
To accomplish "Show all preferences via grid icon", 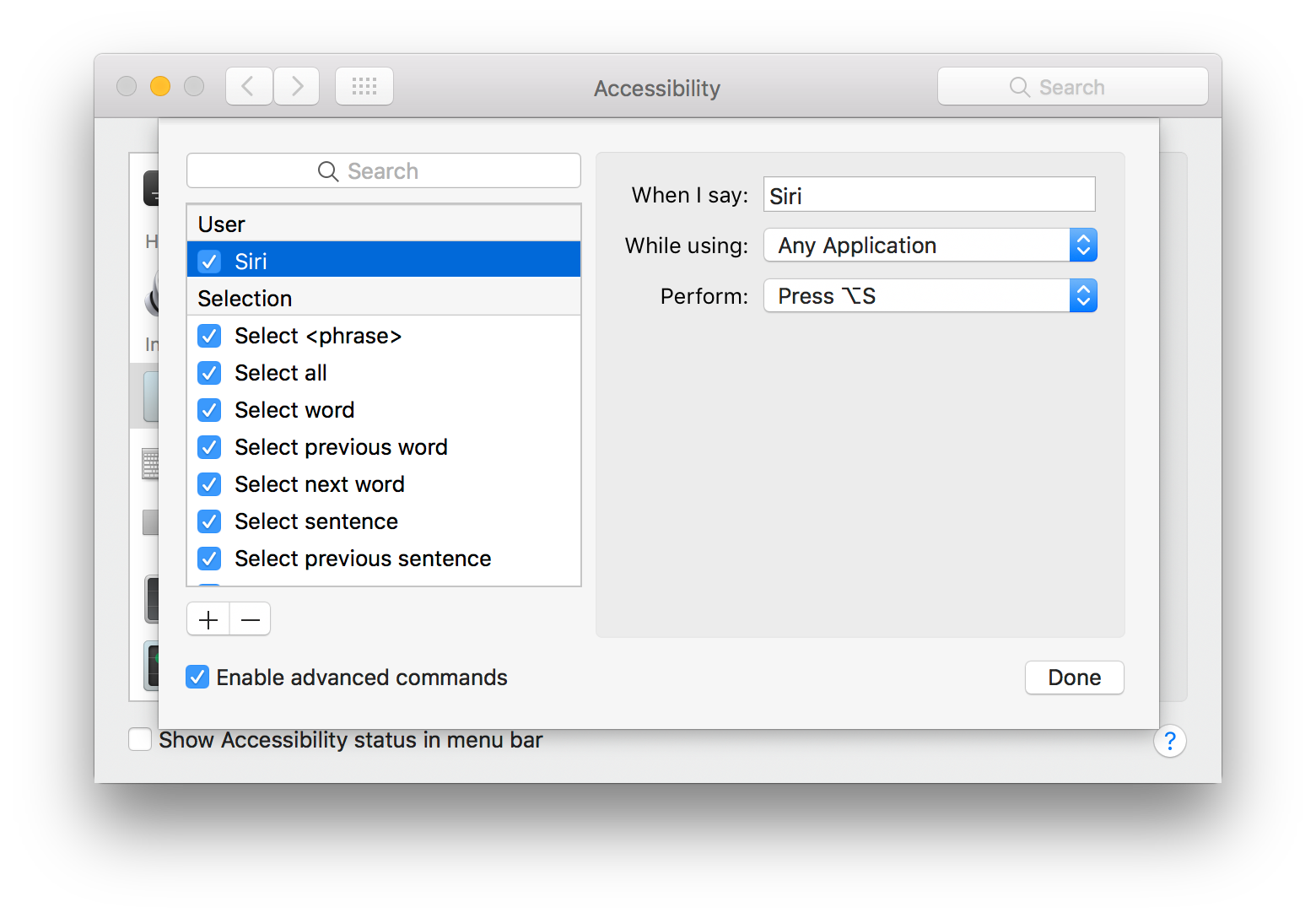I will pos(364,86).
